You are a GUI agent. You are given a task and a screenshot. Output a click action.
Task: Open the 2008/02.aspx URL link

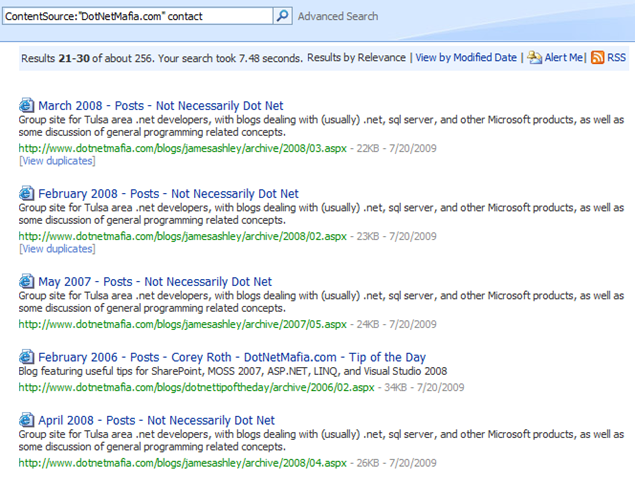point(183,236)
